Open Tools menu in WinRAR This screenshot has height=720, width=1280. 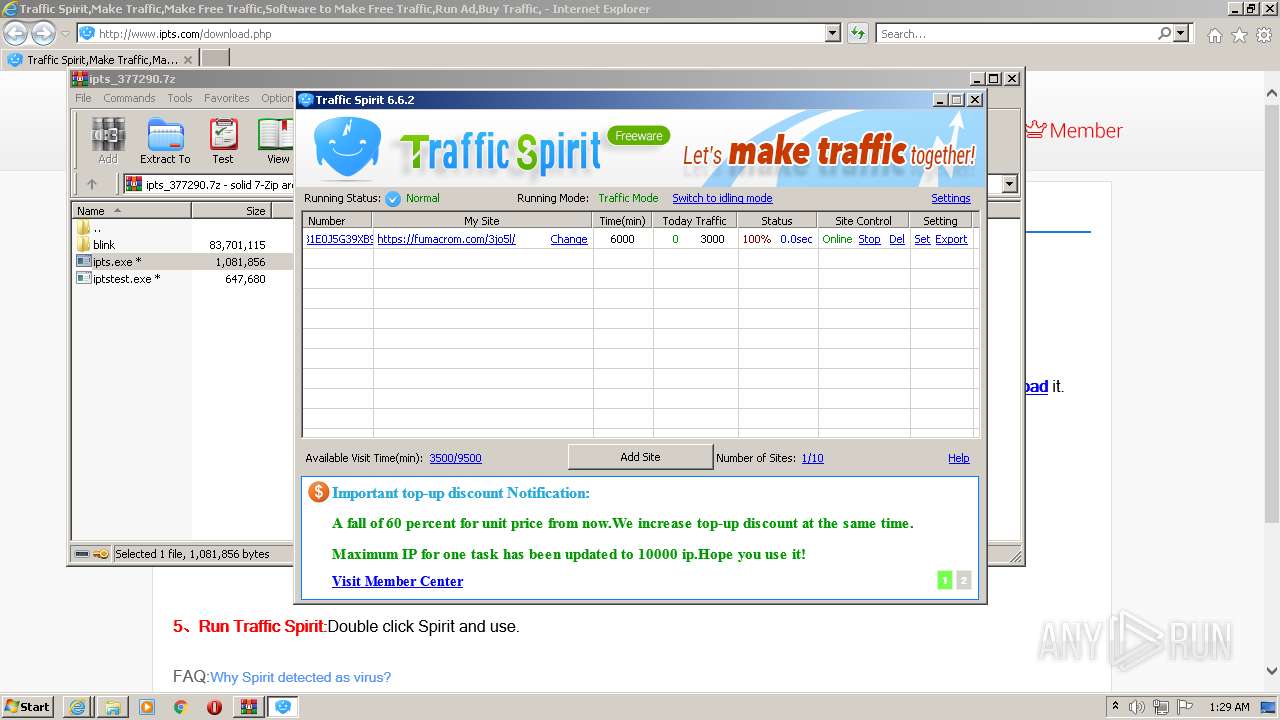(180, 98)
